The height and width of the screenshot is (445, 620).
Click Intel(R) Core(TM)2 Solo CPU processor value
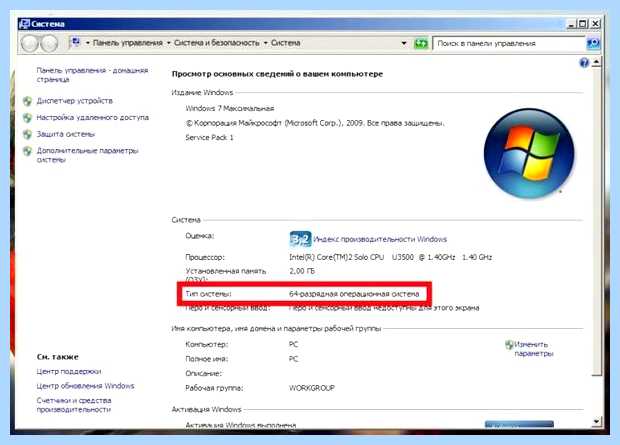click(390, 257)
